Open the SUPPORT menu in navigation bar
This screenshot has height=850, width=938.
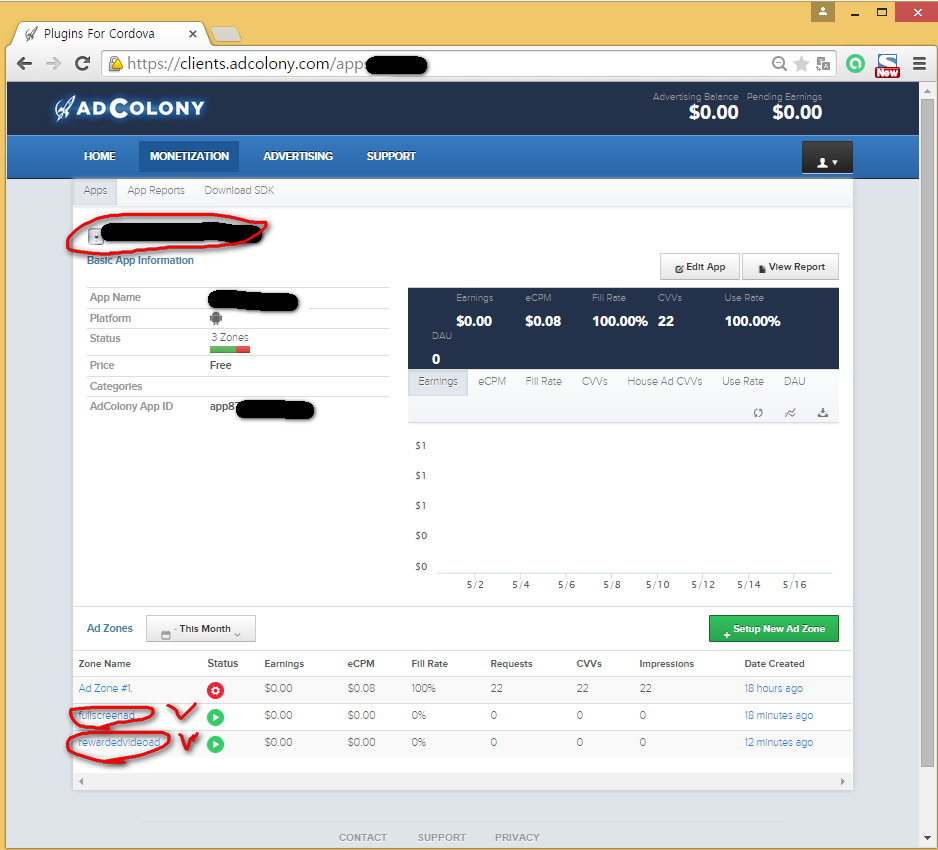point(391,156)
